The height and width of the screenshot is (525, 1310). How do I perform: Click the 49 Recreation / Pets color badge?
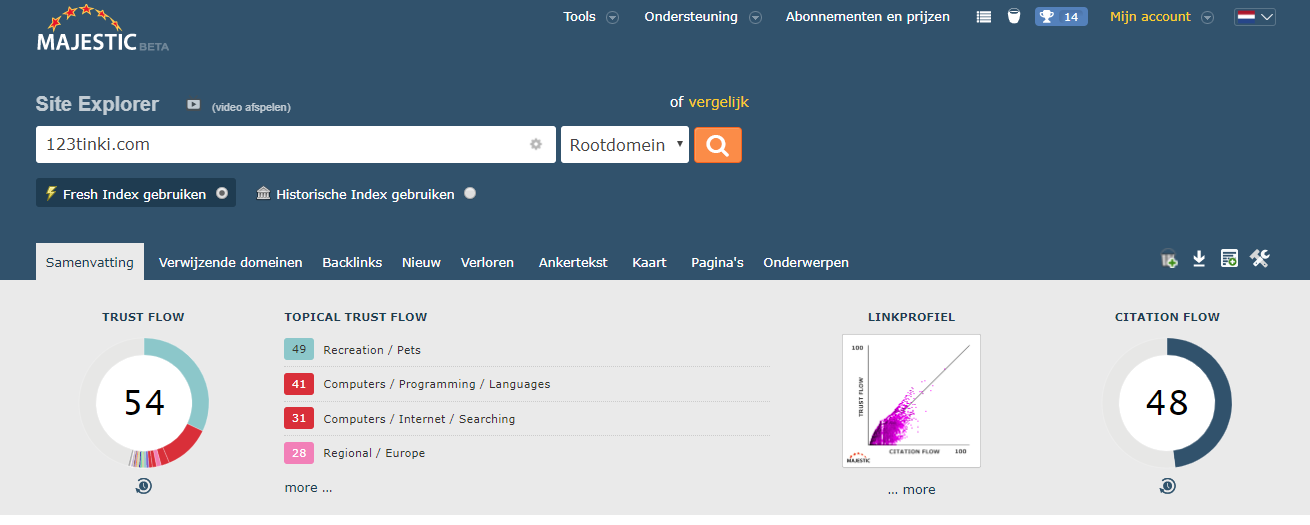point(299,349)
